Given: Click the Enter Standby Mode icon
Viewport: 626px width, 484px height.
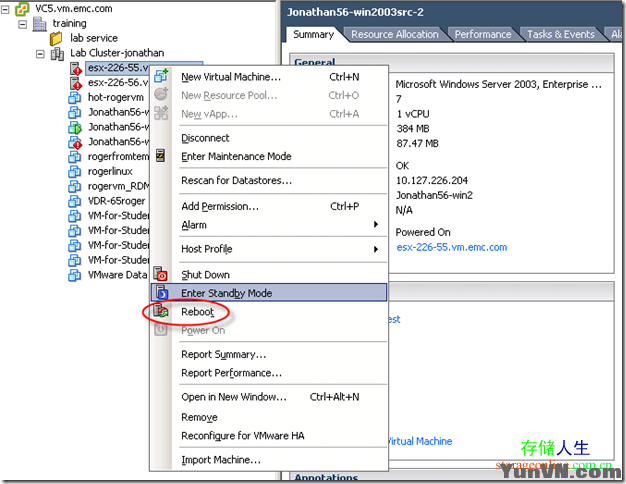Looking at the screenshot, I should [162, 293].
